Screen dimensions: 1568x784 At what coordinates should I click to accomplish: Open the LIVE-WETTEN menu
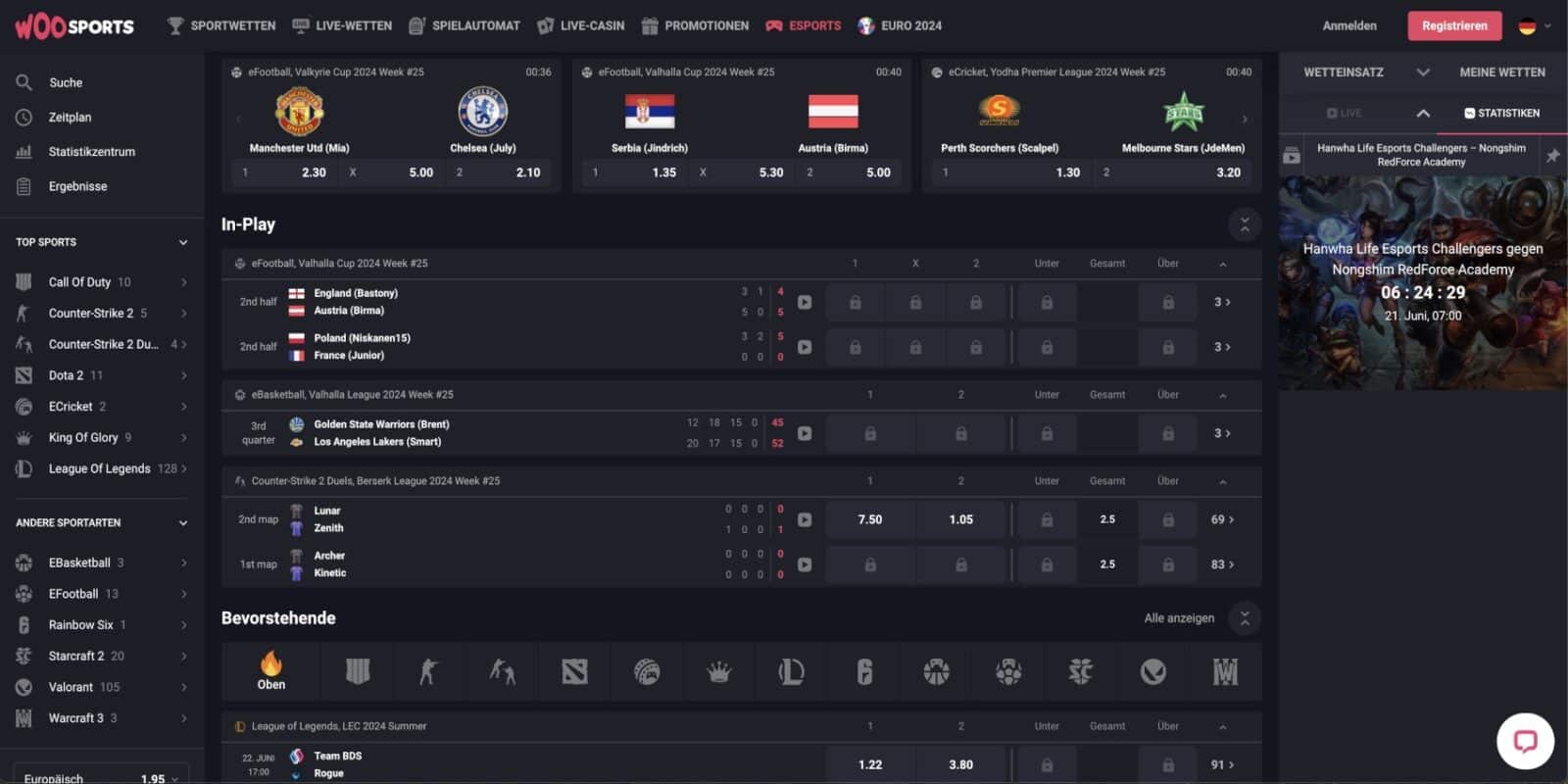[x=342, y=25]
